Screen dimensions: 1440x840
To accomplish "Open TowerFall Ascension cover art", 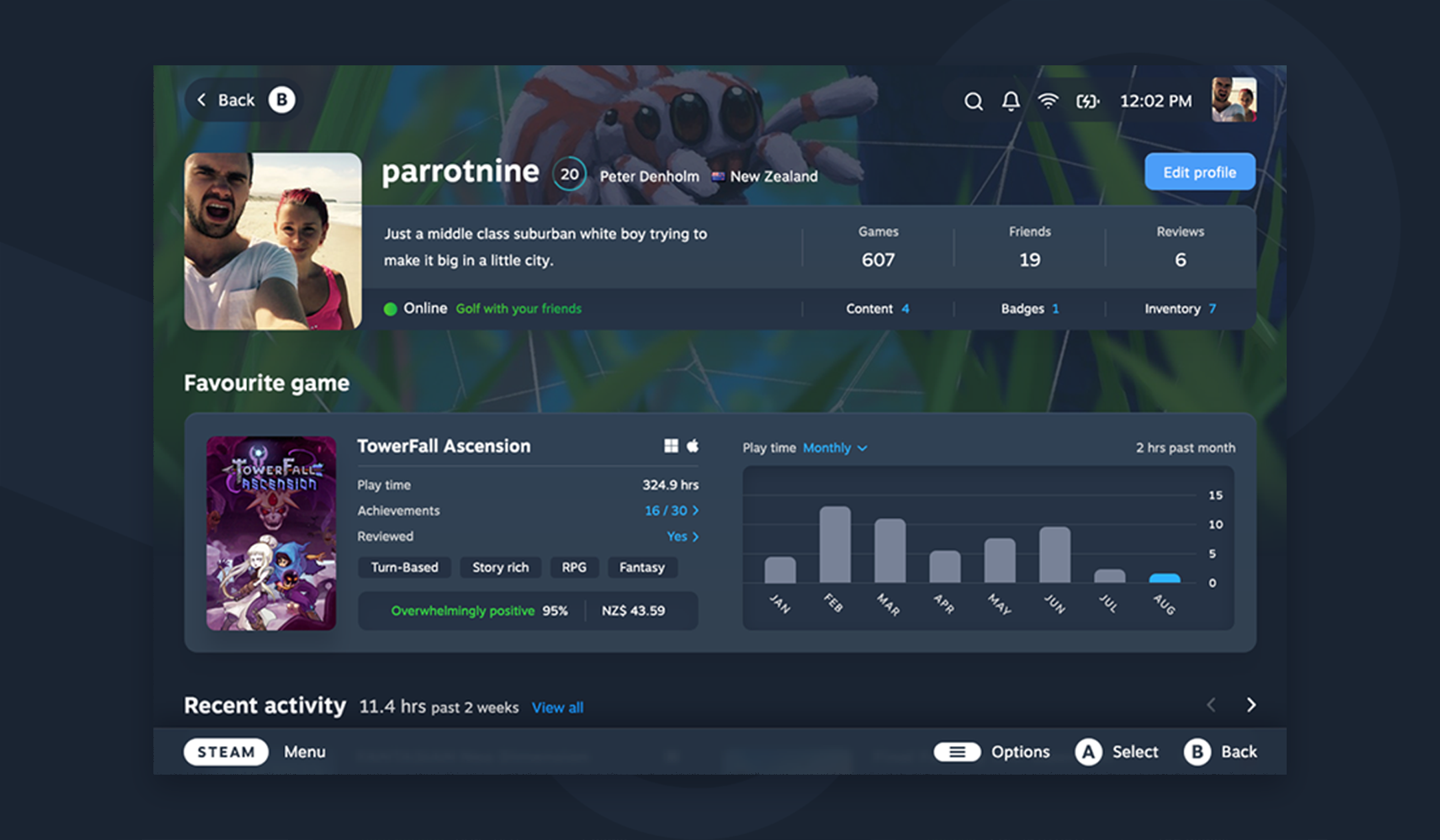I will tap(271, 533).
